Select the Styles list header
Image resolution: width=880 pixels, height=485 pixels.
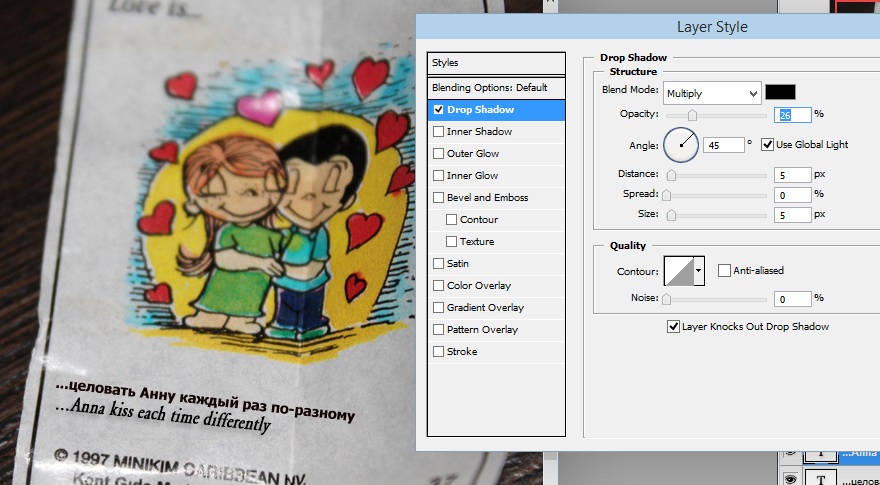click(496, 63)
